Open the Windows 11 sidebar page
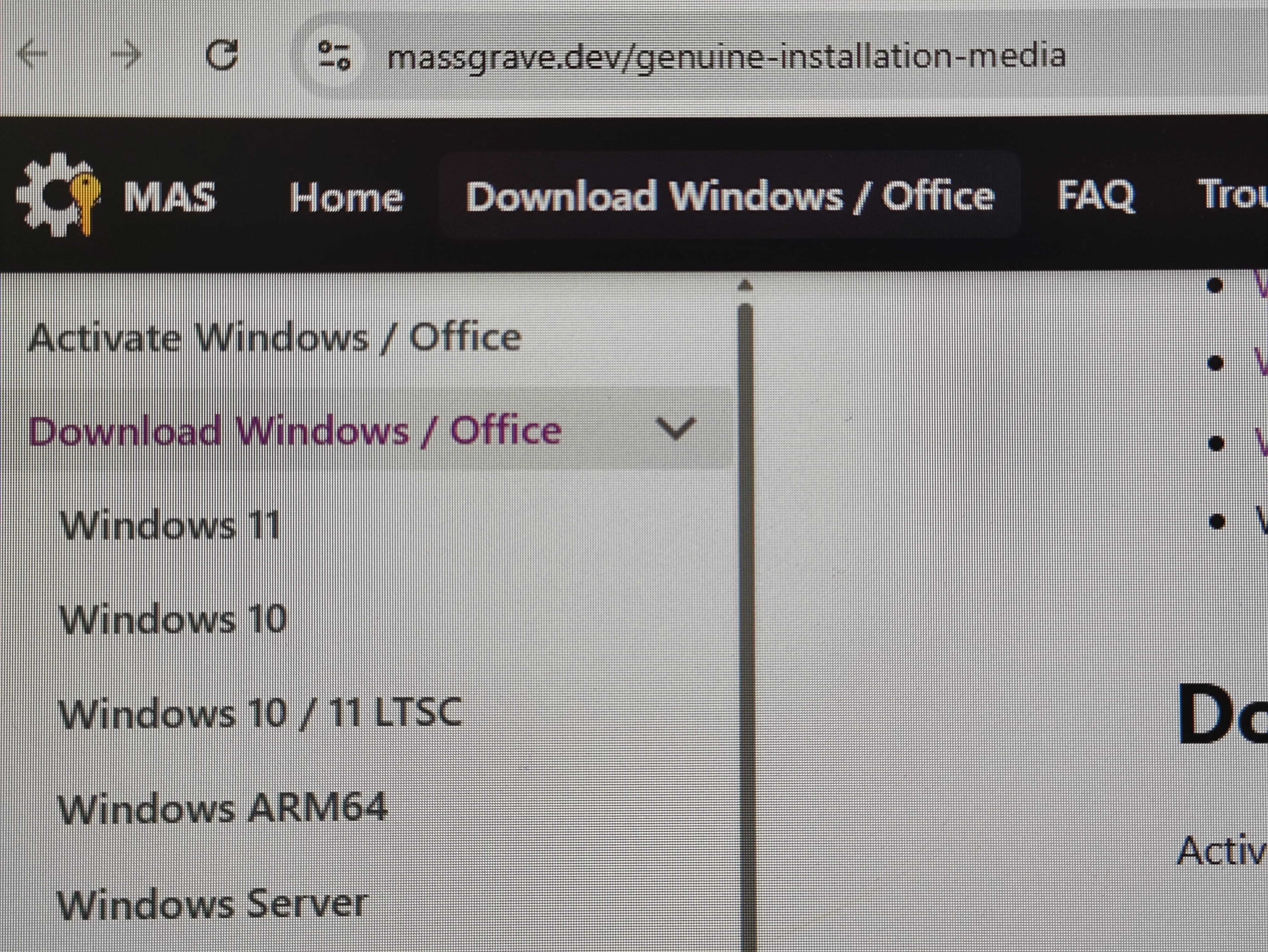This screenshot has height=952, width=1268. [170, 525]
